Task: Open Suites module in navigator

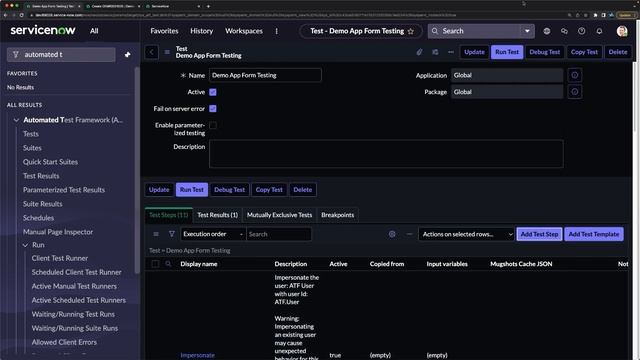Action: click(32, 148)
